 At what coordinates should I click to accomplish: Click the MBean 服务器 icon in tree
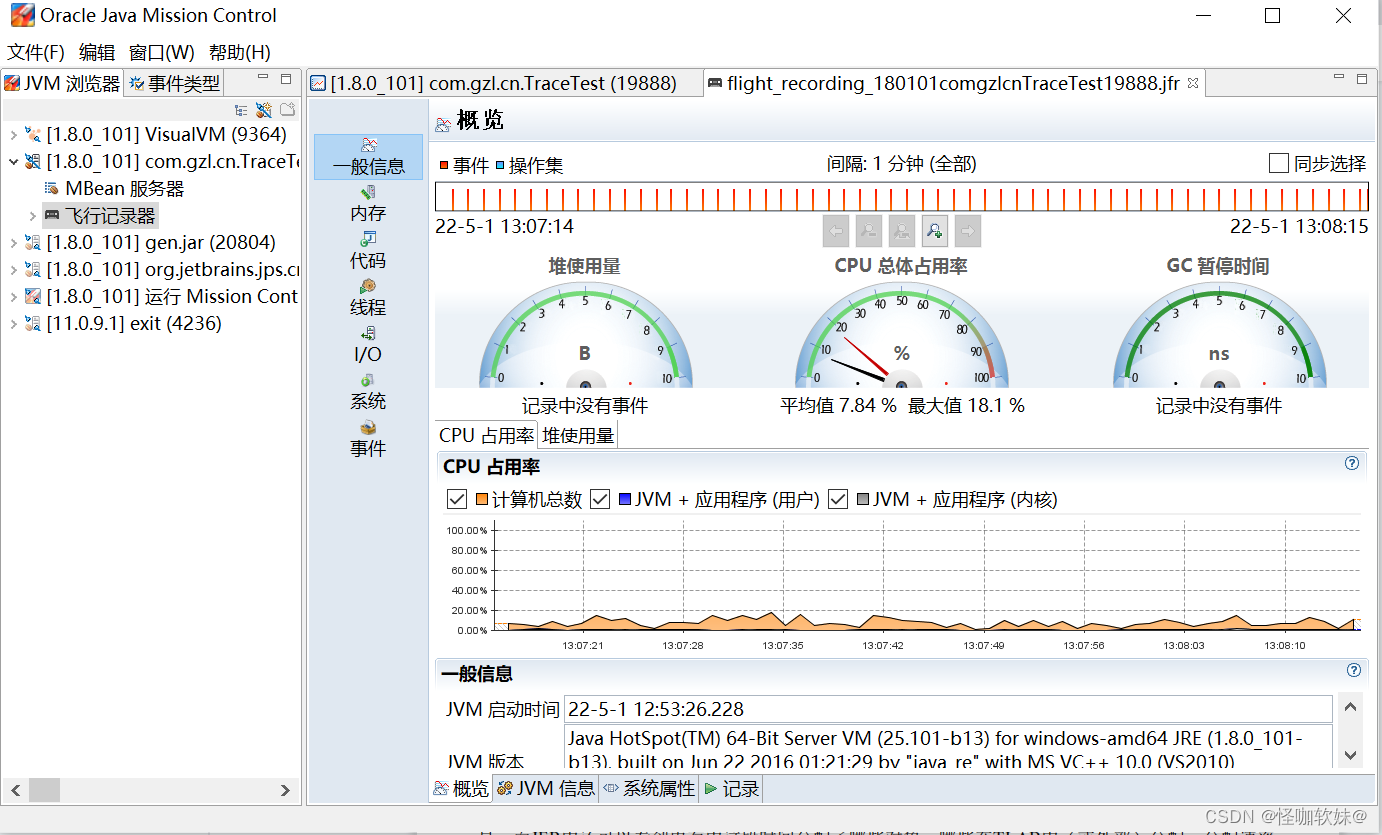tap(52, 188)
